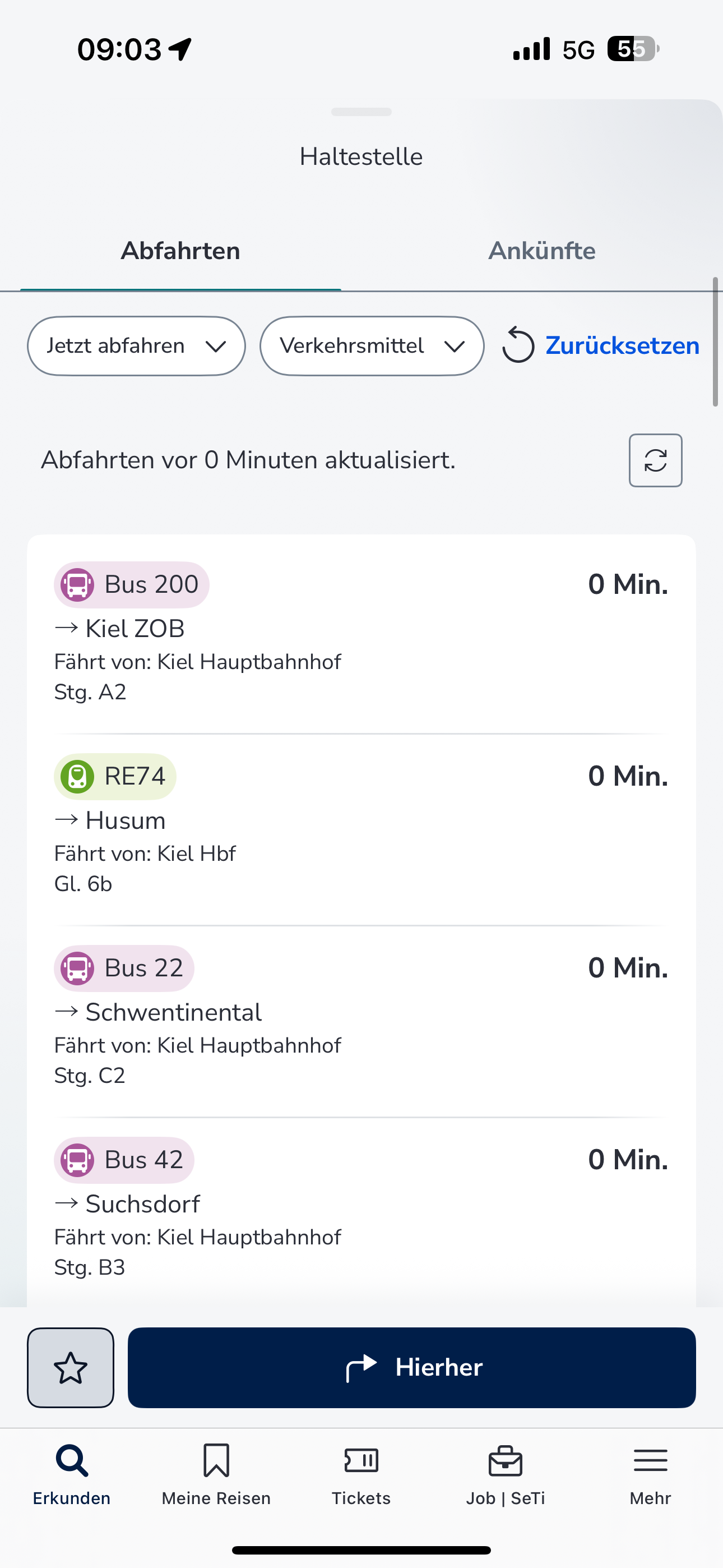The height and width of the screenshot is (1568, 723).
Task: Expand the Jetzt abfahren dropdown
Action: coord(136,346)
